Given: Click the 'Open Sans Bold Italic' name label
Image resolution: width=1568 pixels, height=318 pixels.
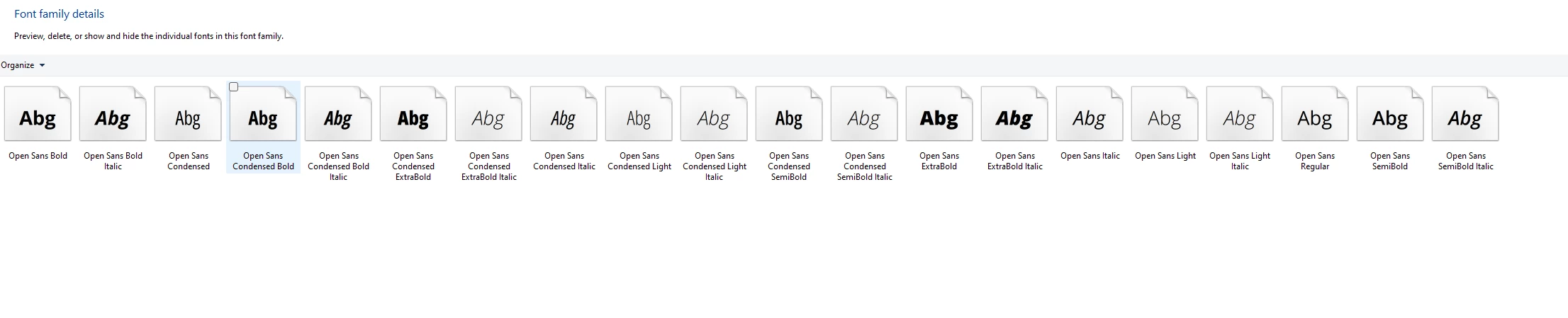Looking at the screenshot, I should coord(113,161).
